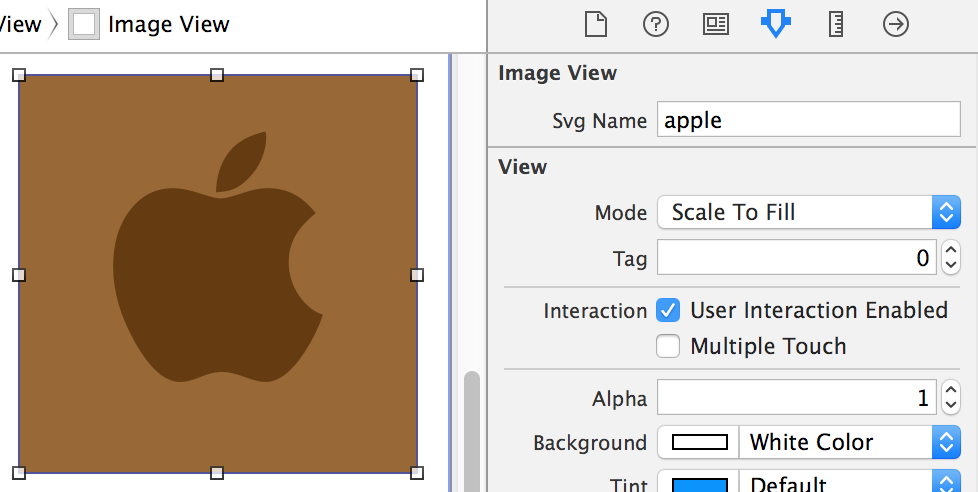Open the Background White Color dropdown
This screenshot has width=978, height=492.
coord(850,442)
